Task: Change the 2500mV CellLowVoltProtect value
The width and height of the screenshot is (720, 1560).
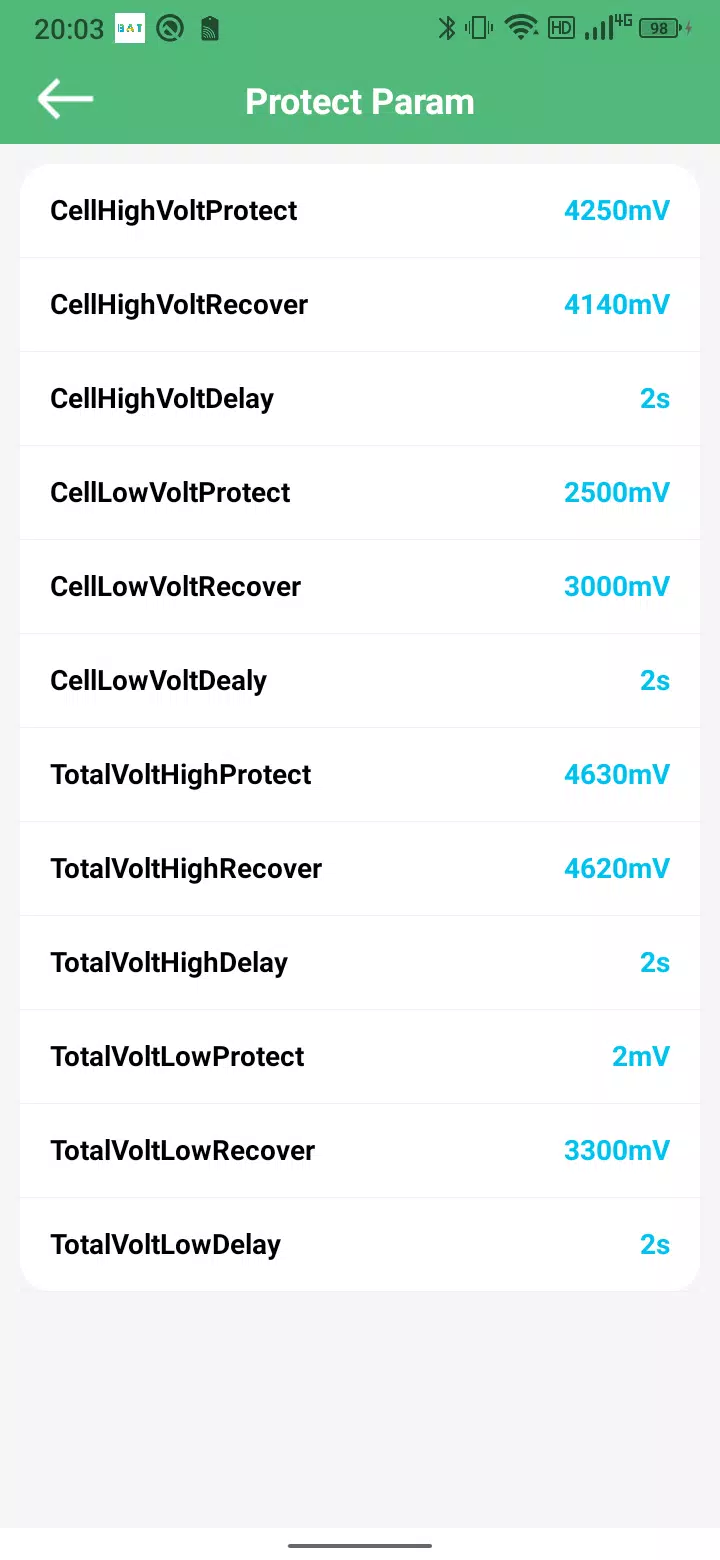Action: [x=617, y=492]
